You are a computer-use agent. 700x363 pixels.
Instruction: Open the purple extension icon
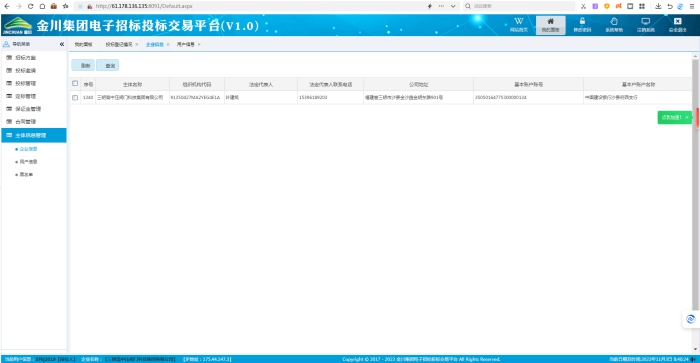595,6
